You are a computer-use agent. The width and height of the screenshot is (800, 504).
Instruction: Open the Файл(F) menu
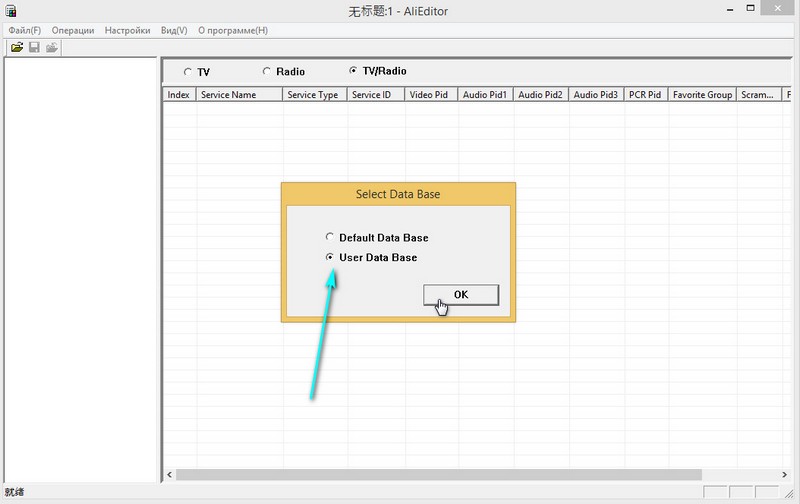click(24, 31)
